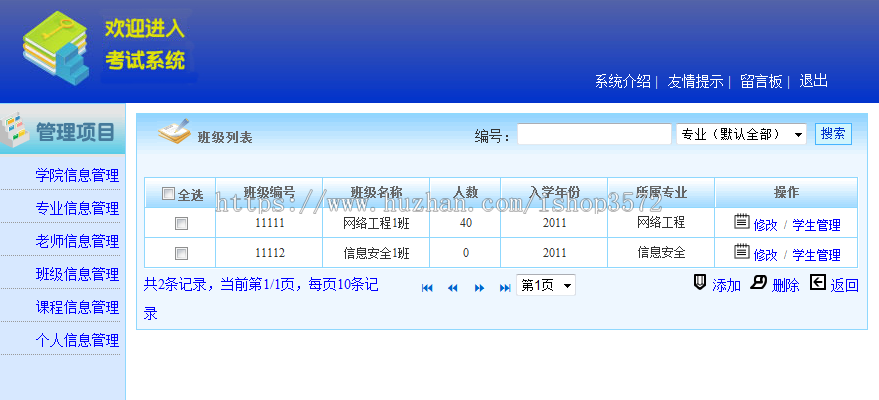Viewport: 879px width, 400px height.
Task: Click the 返回 link
Action: (x=844, y=285)
